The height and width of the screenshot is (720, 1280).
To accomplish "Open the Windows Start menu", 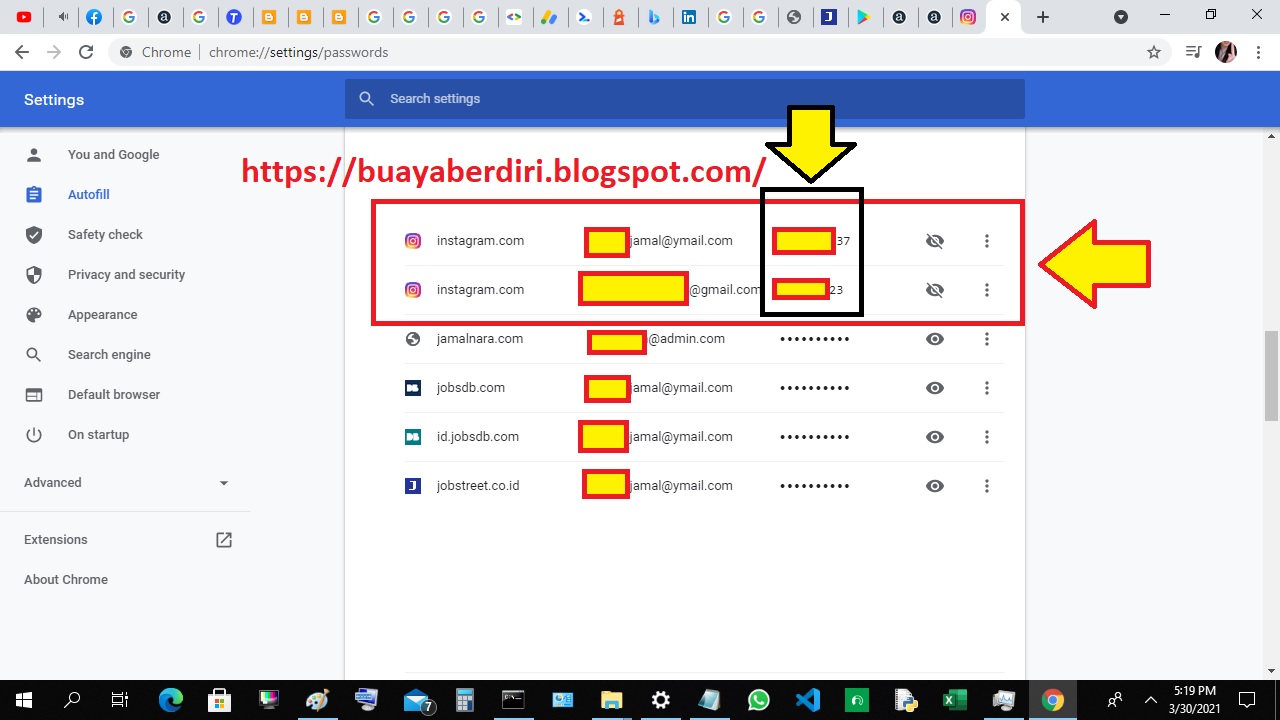I will coord(24,700).
